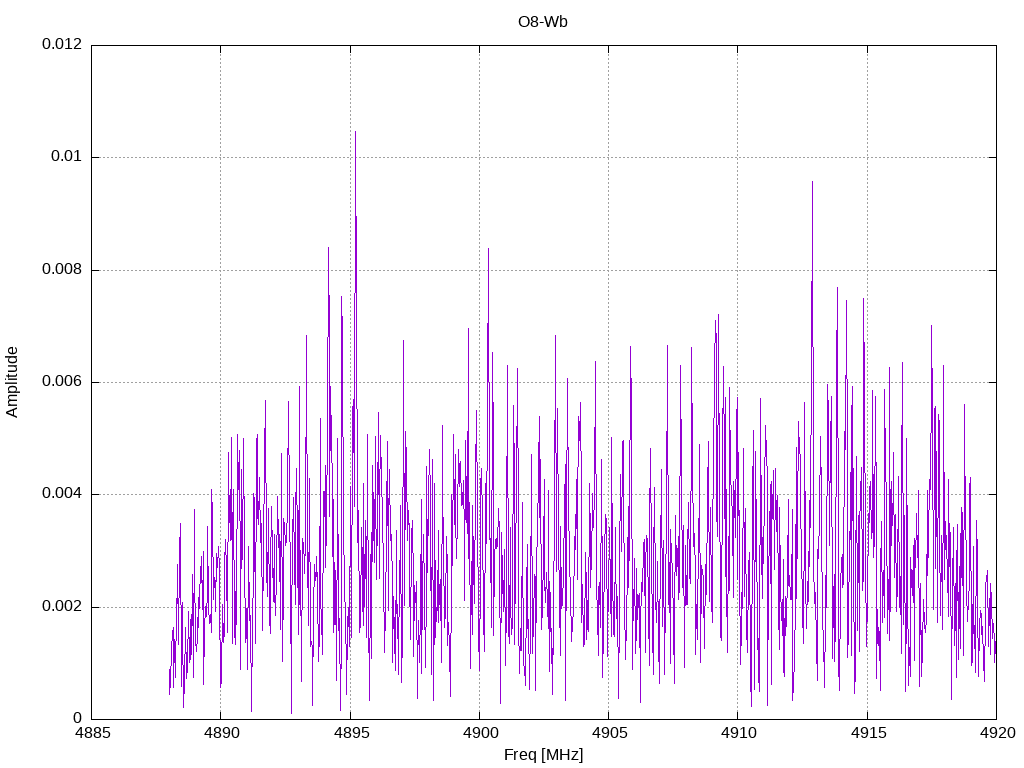Click the x-axis tick label '4900'
The height and width of the screenshot is (768, 1024).
click(480, 733)
